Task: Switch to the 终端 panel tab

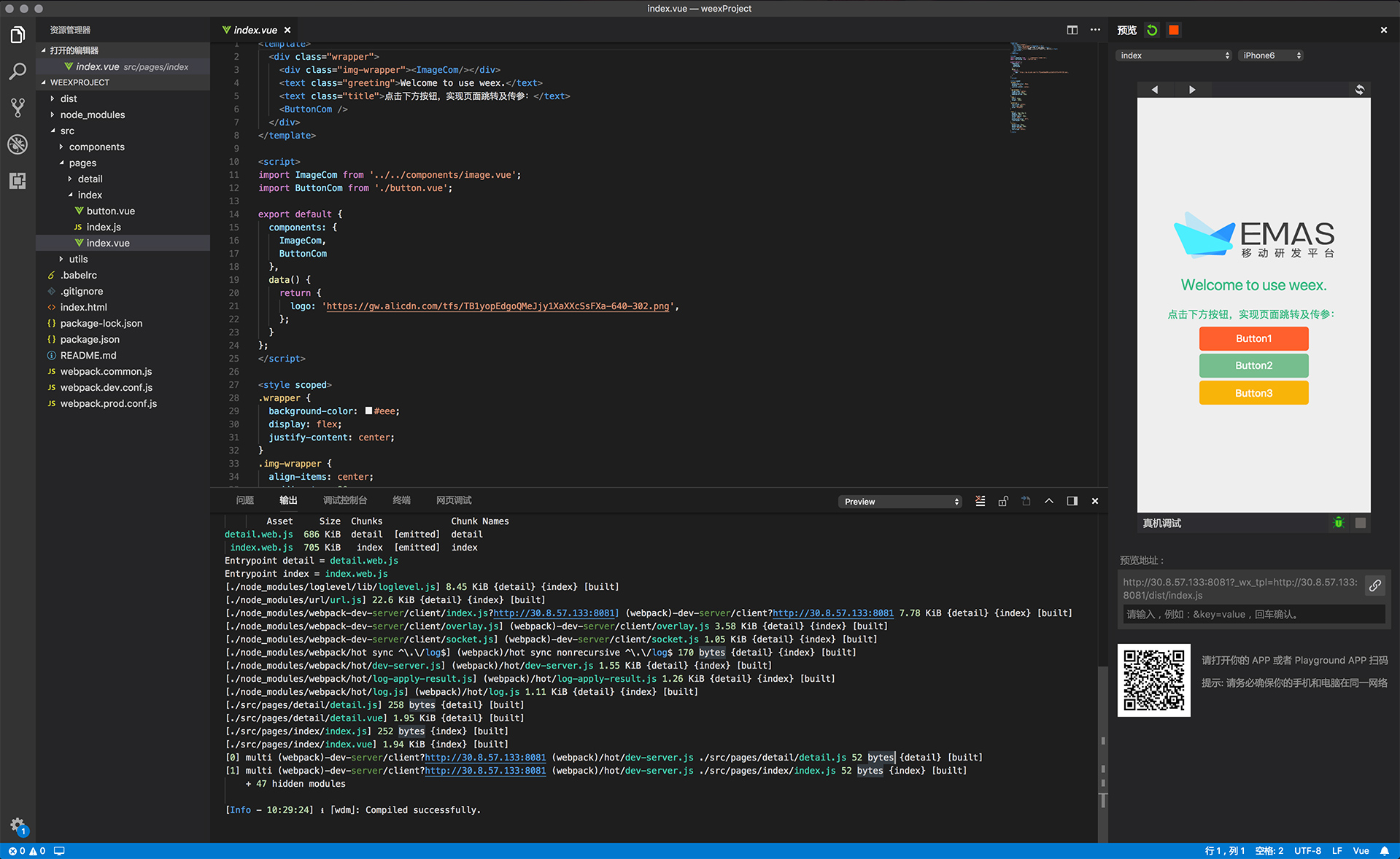Action: point(401,500)
